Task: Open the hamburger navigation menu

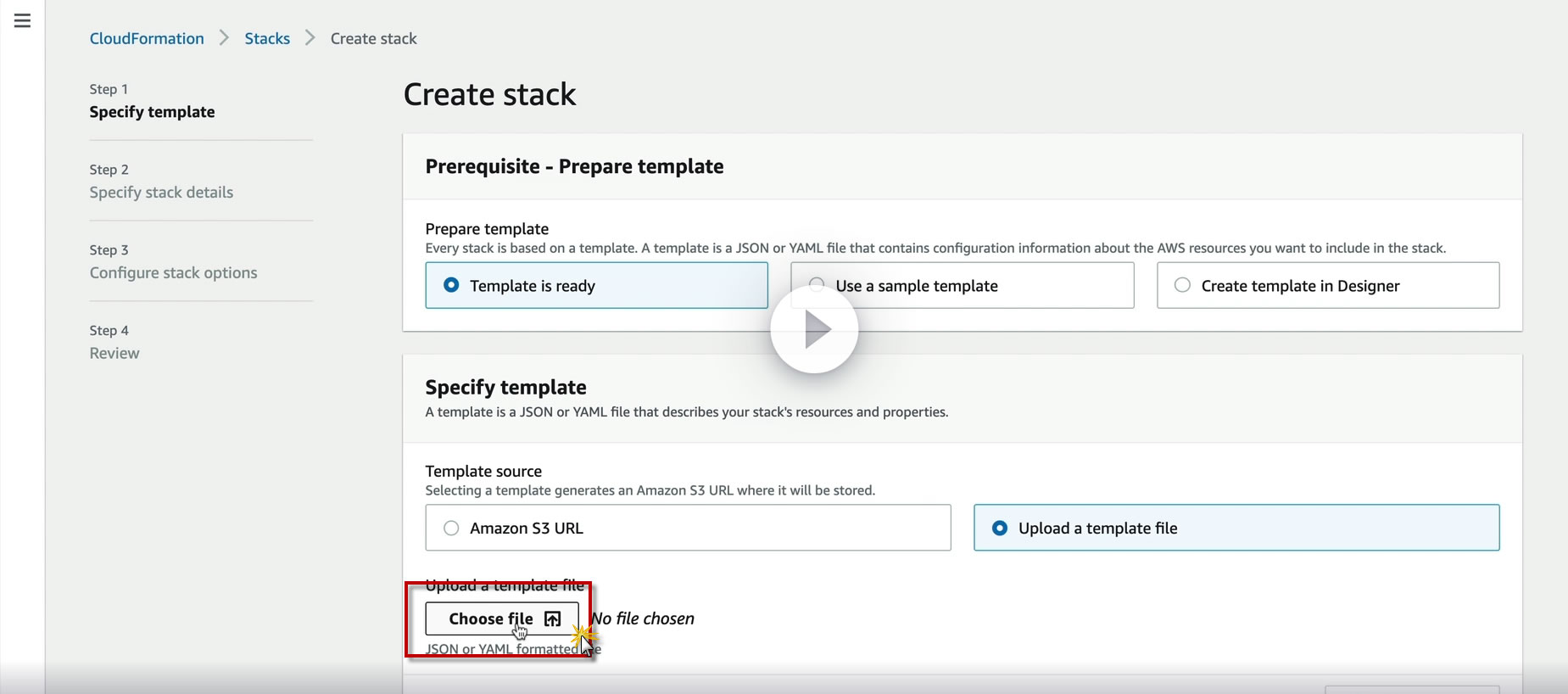Action: [23, 21]
